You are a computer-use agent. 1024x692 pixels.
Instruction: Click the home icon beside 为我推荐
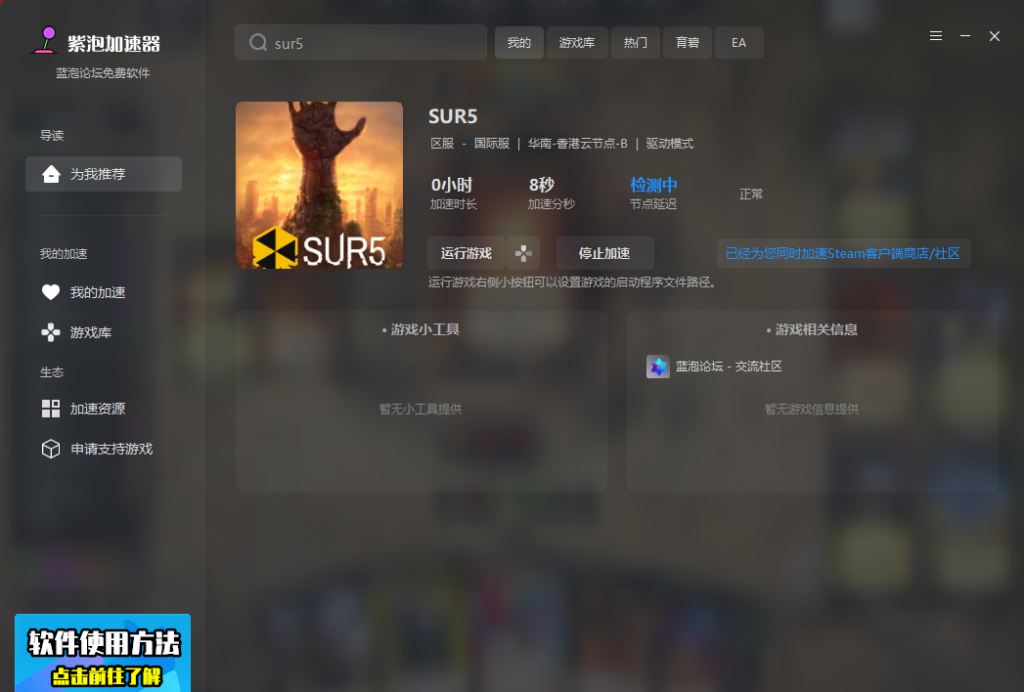click(x=51, y=174)
